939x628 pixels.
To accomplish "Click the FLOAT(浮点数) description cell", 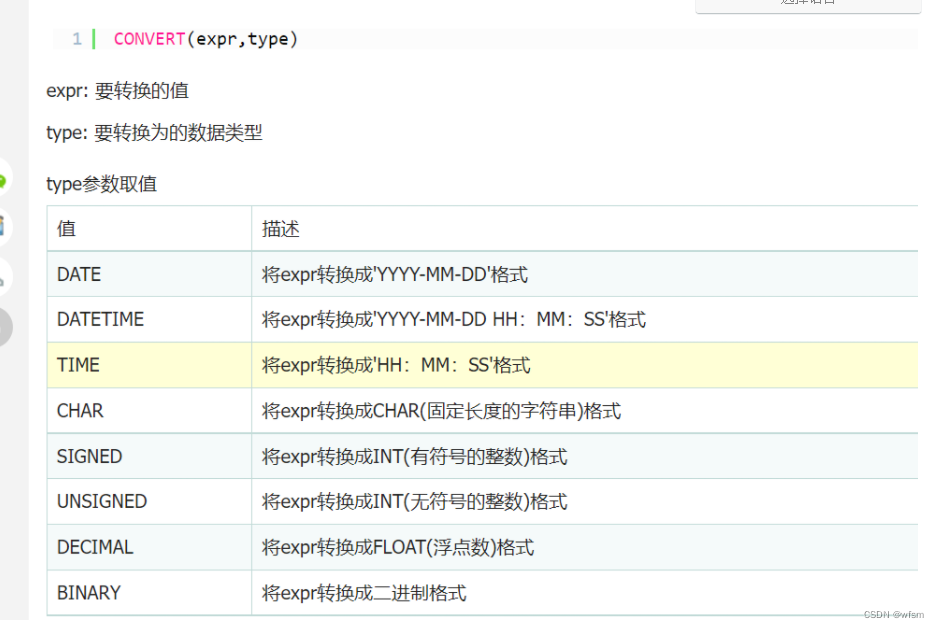I will pyautogui.click(x=584, y=547).
